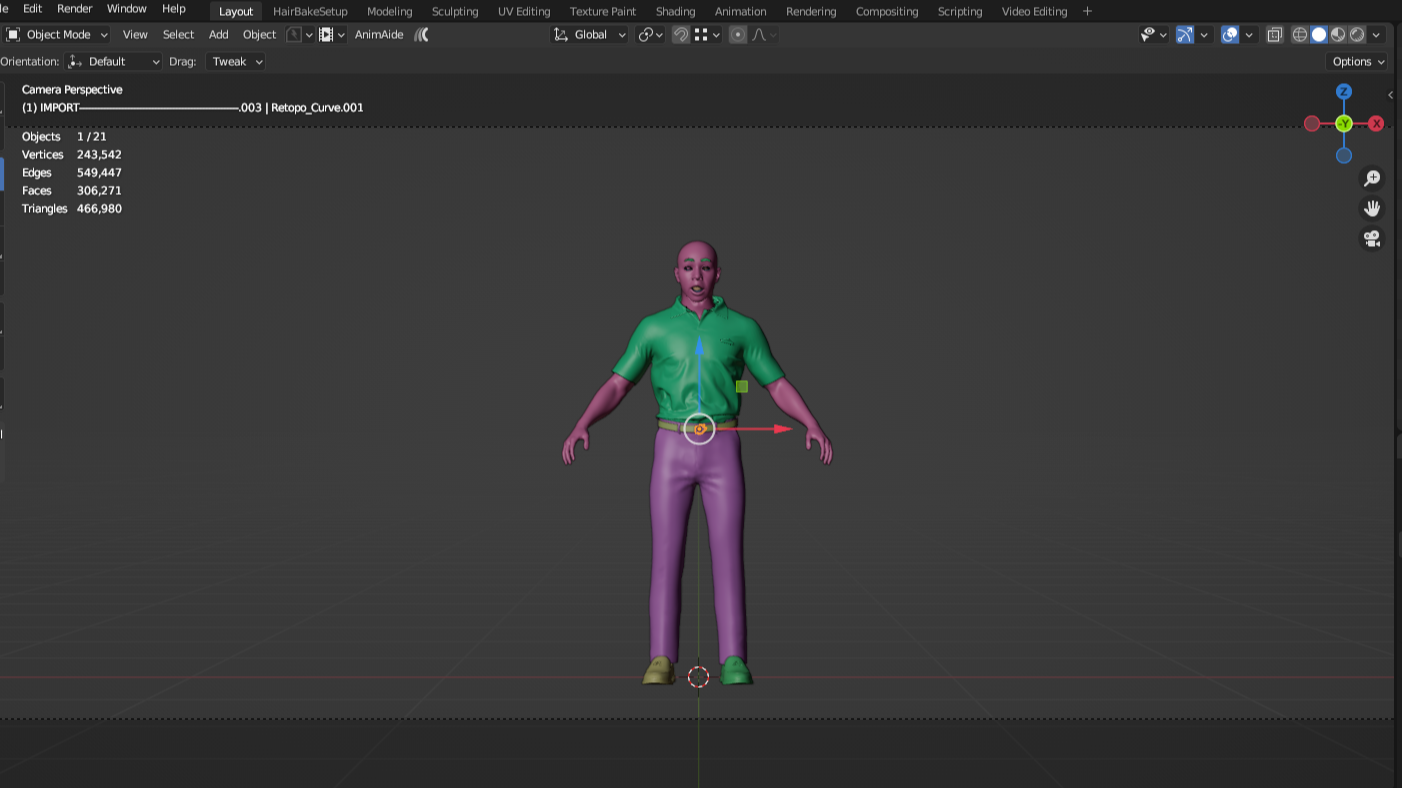This screenshot has height=788, width=1402.
Task: Switch to wireframe viewport shading
Action: click(1300, 35)
